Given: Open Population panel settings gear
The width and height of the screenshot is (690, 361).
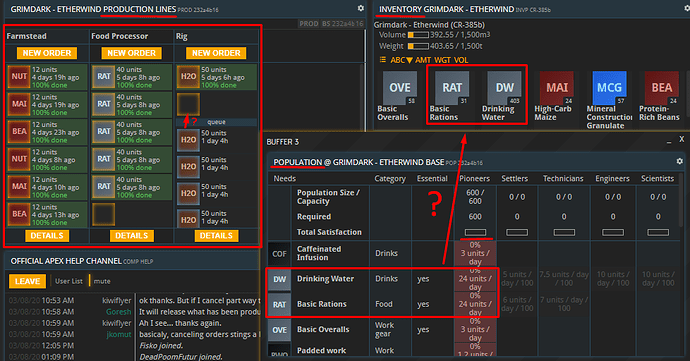Looking at the screenshot, I should click(679, 162).
